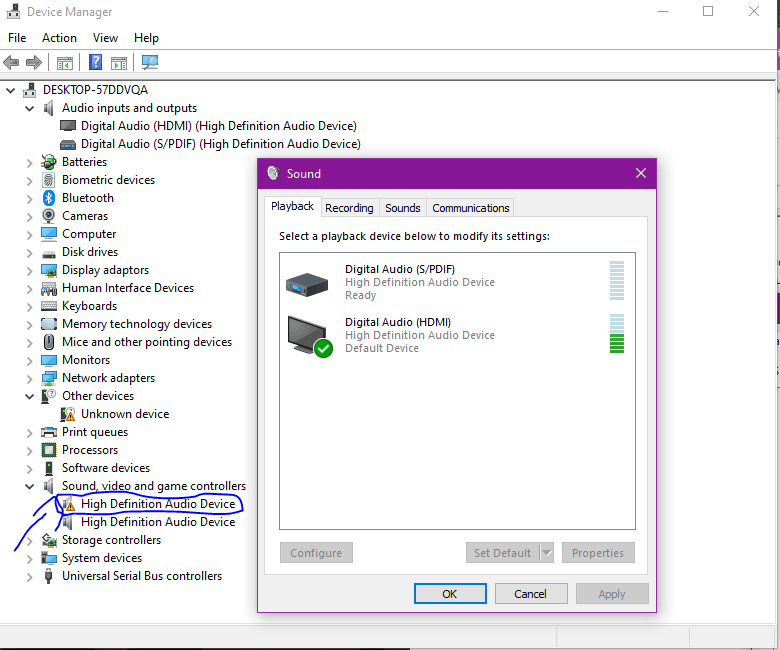
Task: Click the Configure button
Action: pos(316,553)
